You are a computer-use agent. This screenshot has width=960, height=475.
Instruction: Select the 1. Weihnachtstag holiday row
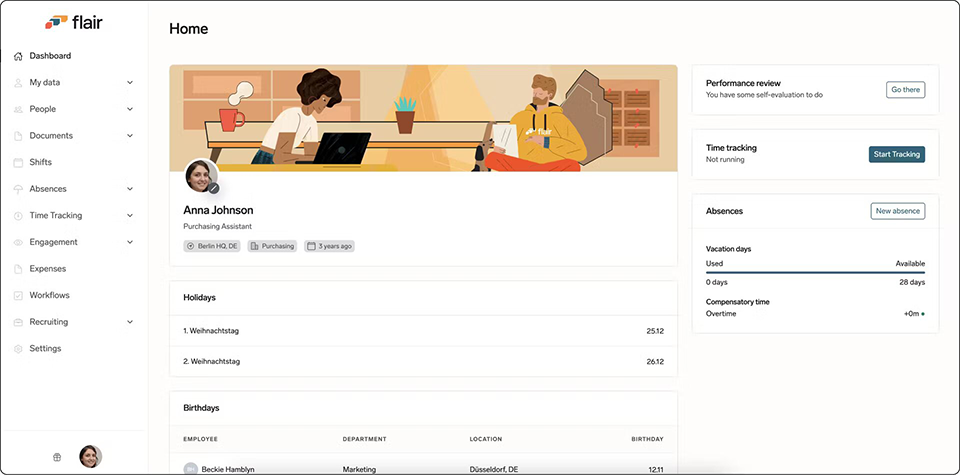[x=424, y=331]
